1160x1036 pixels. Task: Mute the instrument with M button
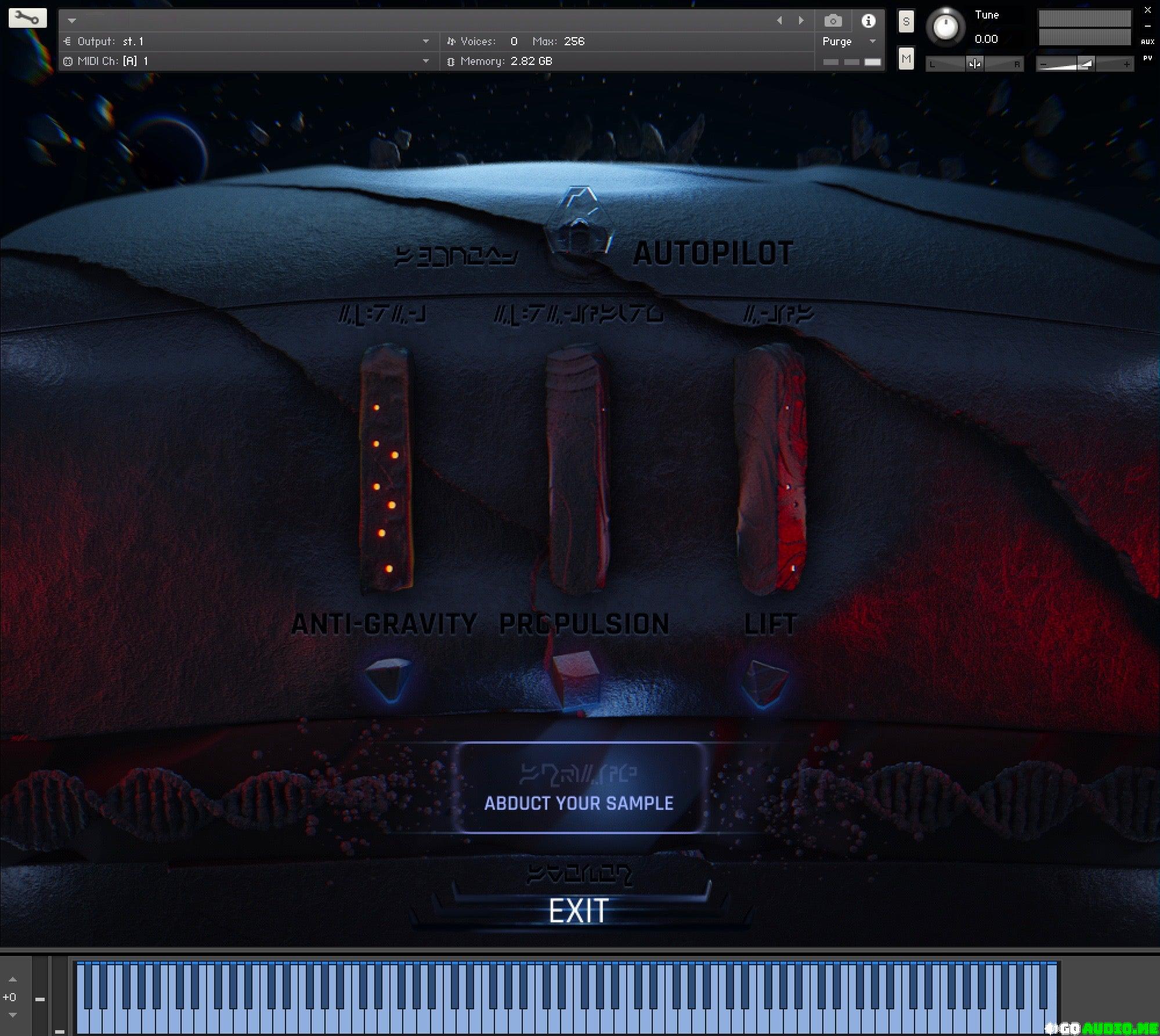tap(906, 59)
